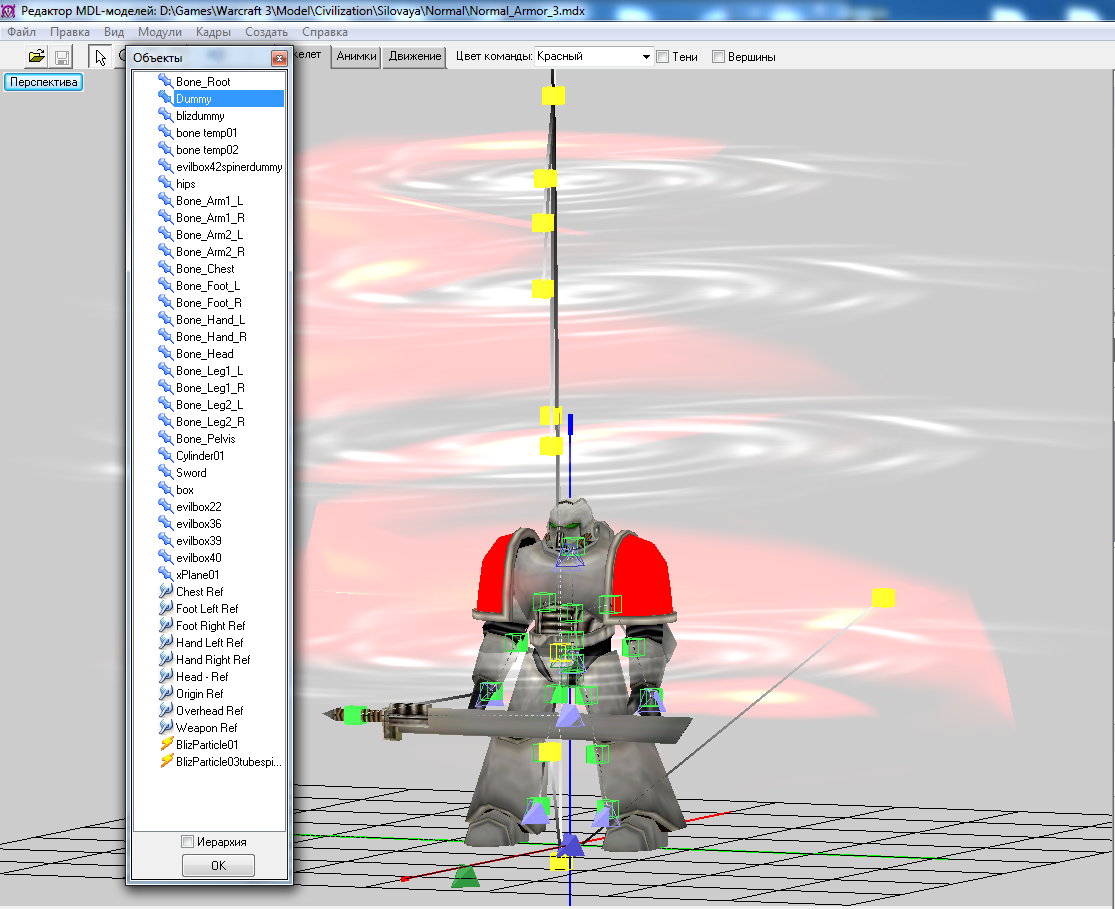Click the bone icon beside blizdummy

click(166, 115)
